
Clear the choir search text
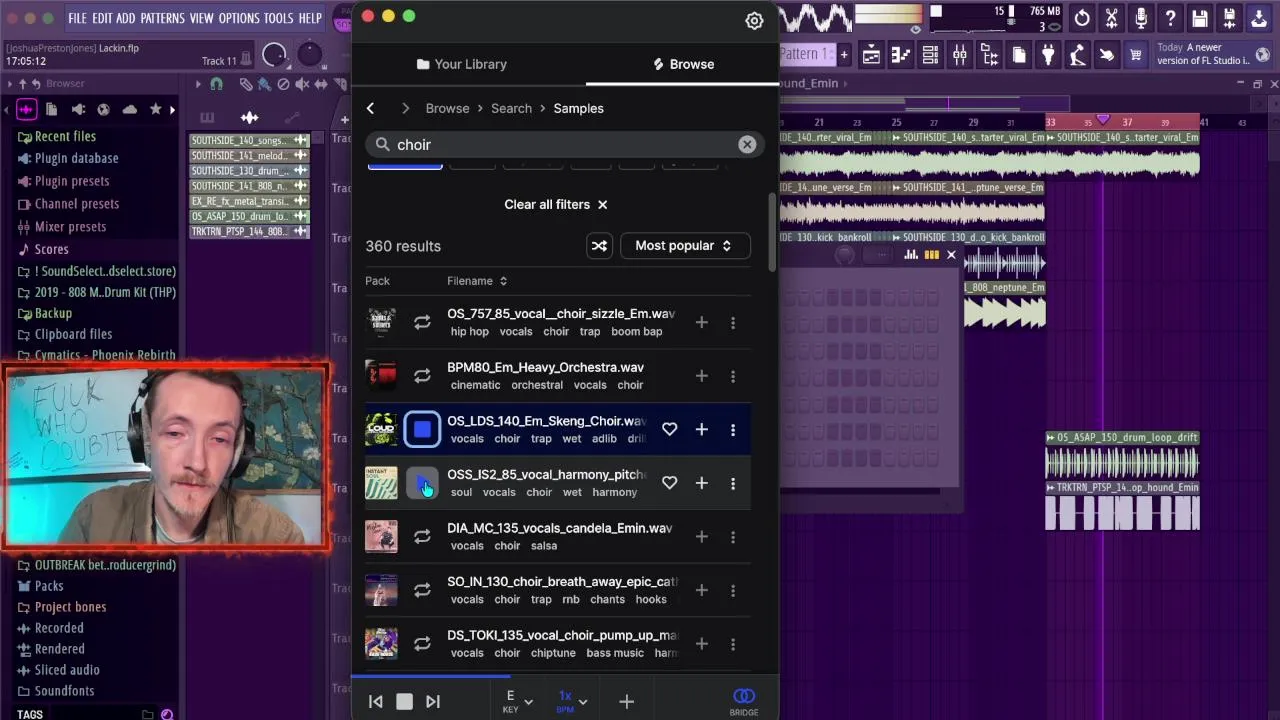coord(747,145)
